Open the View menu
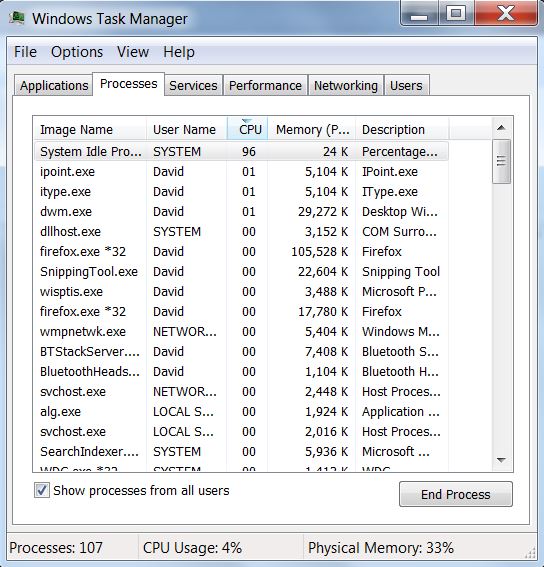Image resolution: width=544 pixels, height=567 pixels. click(133, 52)
